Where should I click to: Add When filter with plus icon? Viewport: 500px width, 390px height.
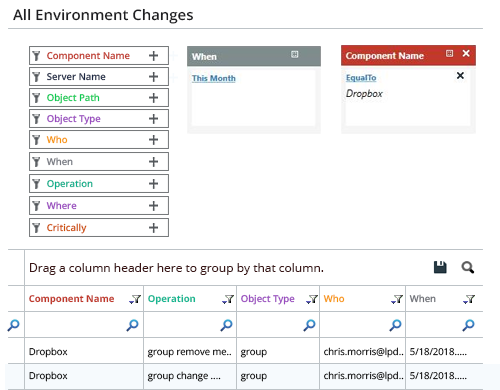(x=153, y=162)
